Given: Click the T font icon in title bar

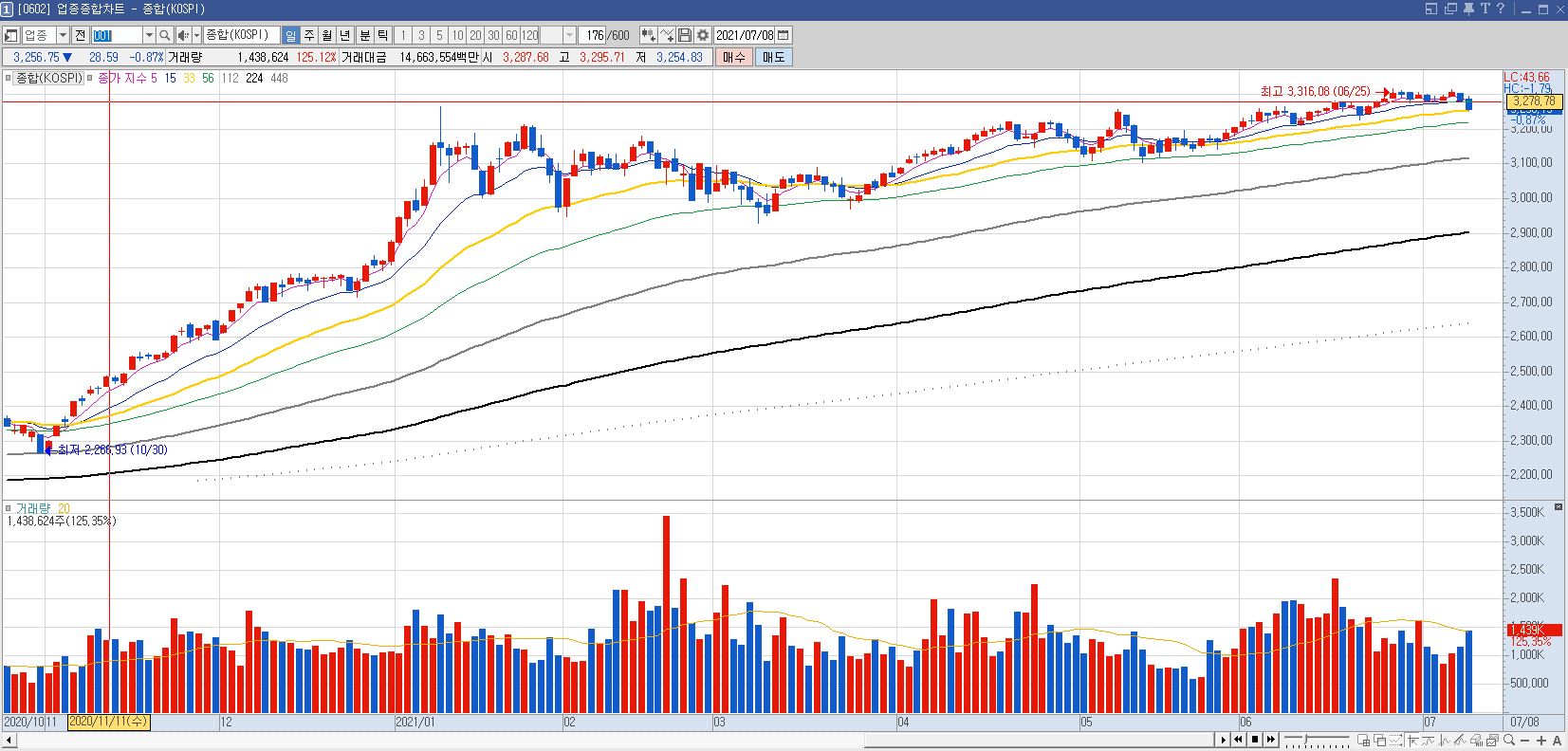Looking at the screenshot, I should click(1485, 9).
